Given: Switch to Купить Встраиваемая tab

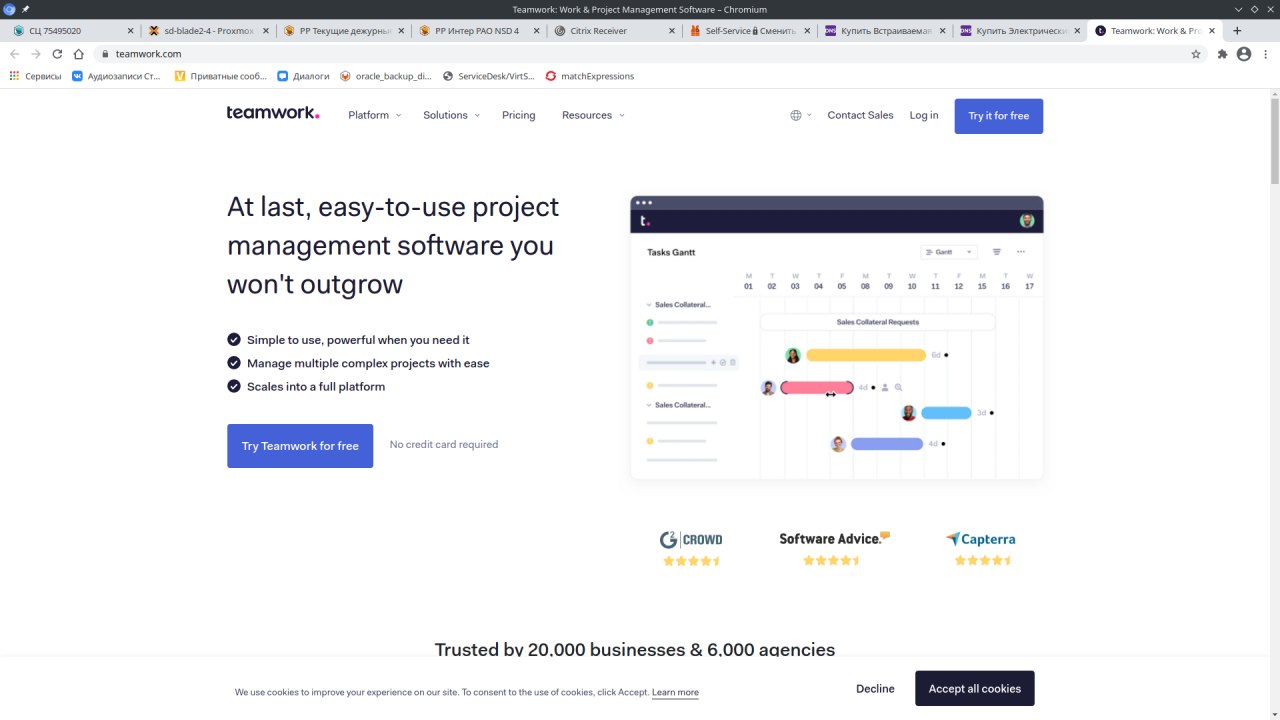Looking at the screenshot, I should click(x=885, y=31).
